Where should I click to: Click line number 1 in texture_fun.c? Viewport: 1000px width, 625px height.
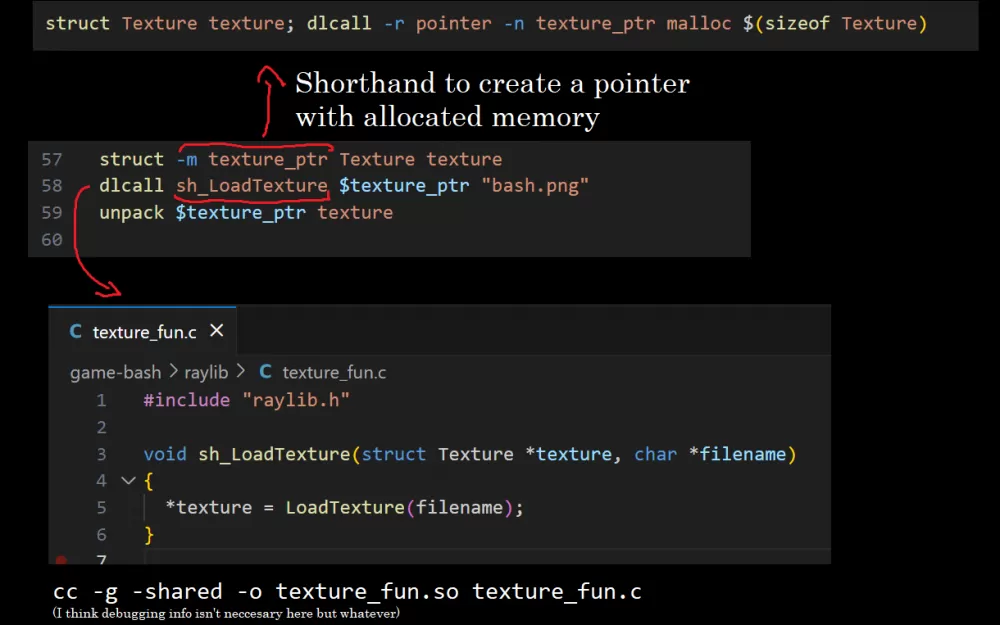coord(101,401)
